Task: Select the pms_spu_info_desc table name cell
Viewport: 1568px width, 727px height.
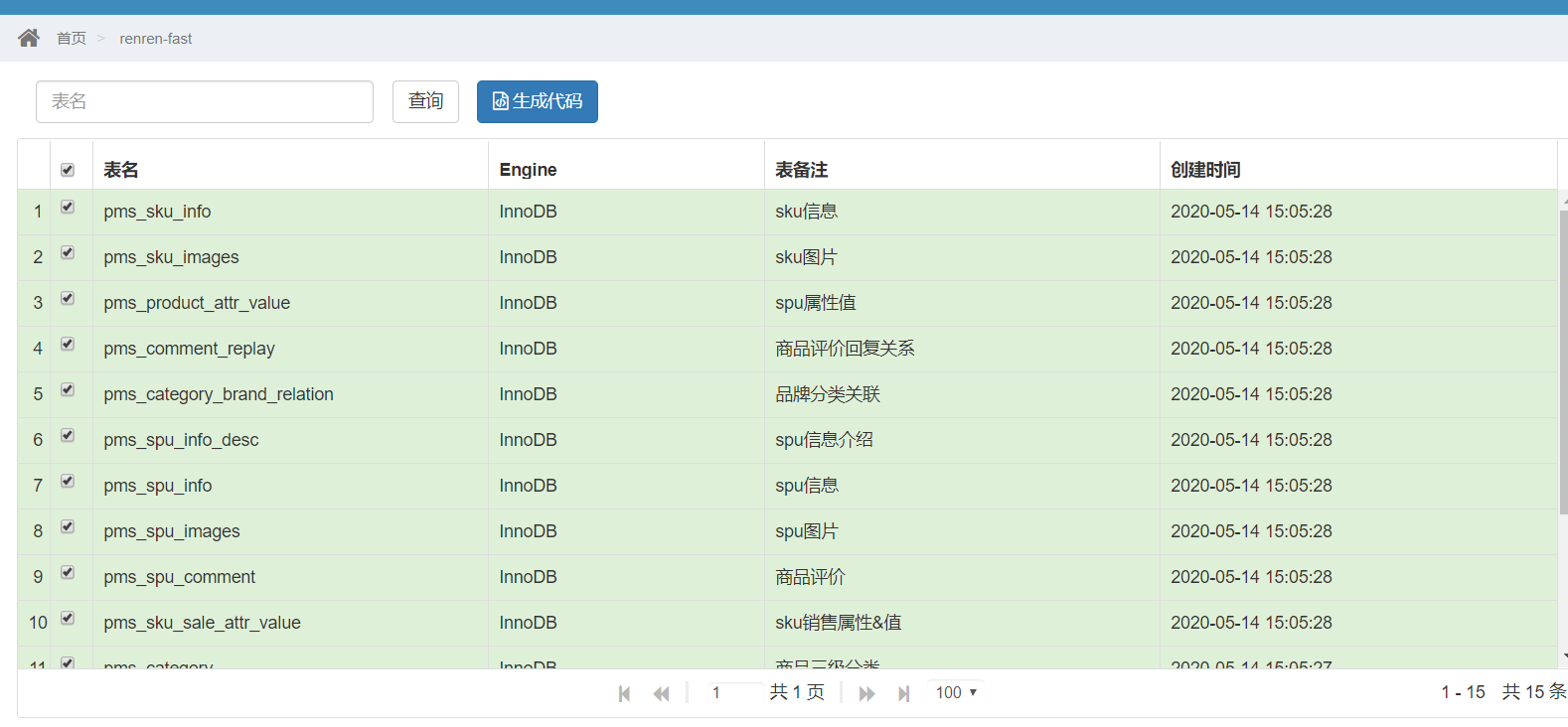Action: pyautogui.click(x=290, y=440)
